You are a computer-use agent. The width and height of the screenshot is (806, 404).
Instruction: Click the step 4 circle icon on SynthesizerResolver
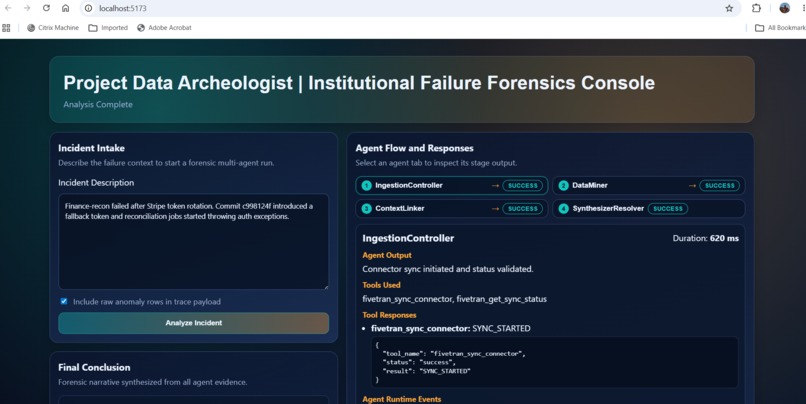coord(563,209)
